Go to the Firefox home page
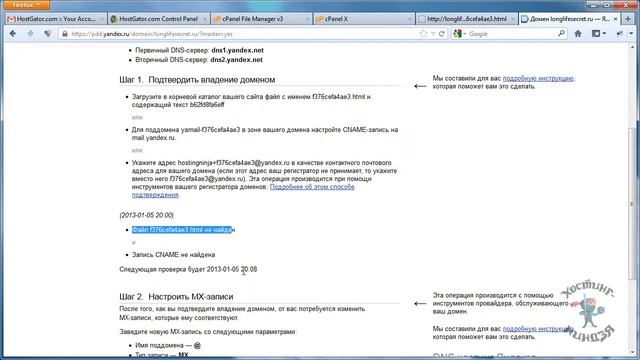640x360 pixels. pyautogui.click(x=578, y=34)
